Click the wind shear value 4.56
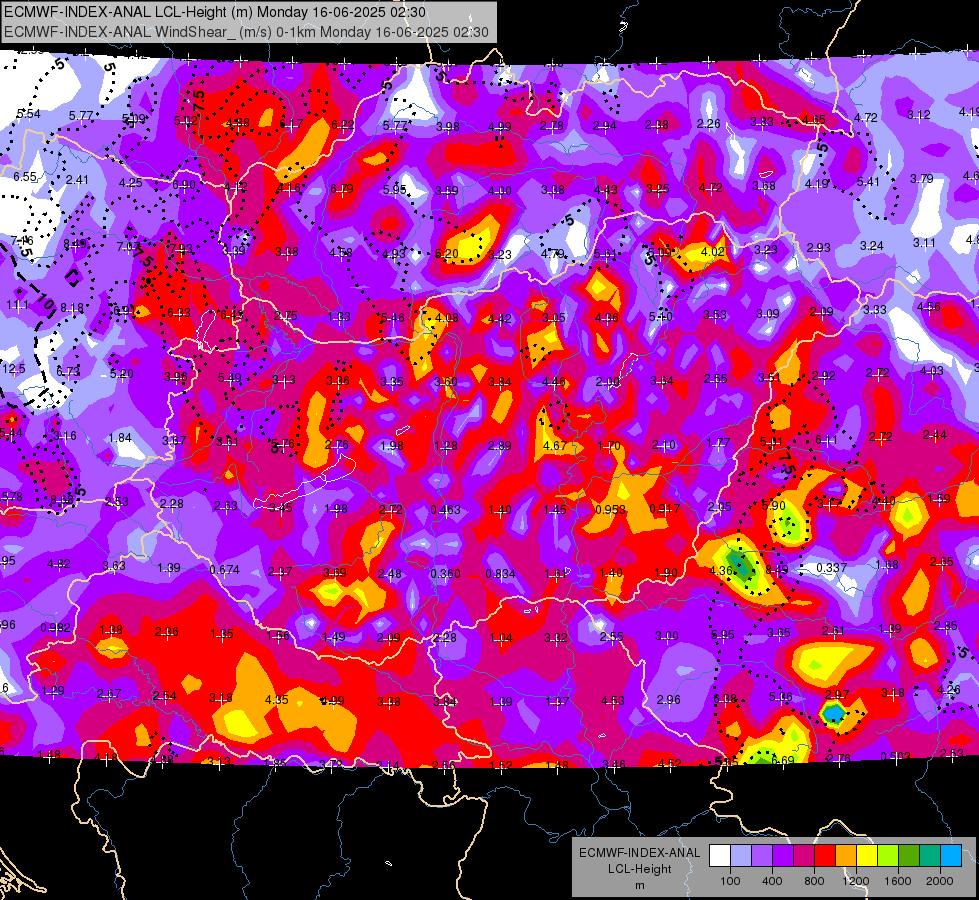The height and width of the screenshot is (900, 979). point(928,307)
